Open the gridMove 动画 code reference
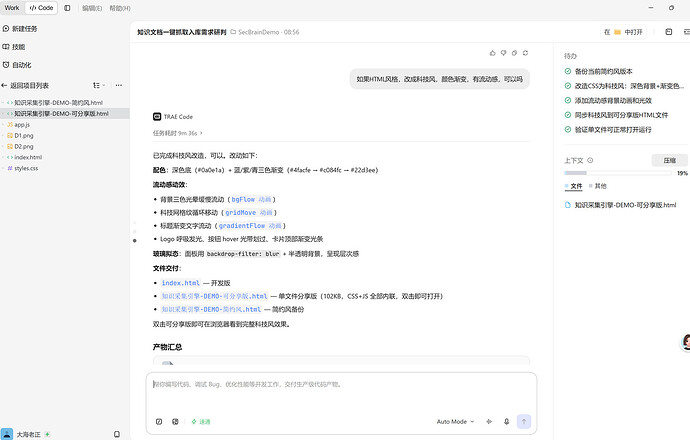The image size is (690, 440). pos(249,213)
